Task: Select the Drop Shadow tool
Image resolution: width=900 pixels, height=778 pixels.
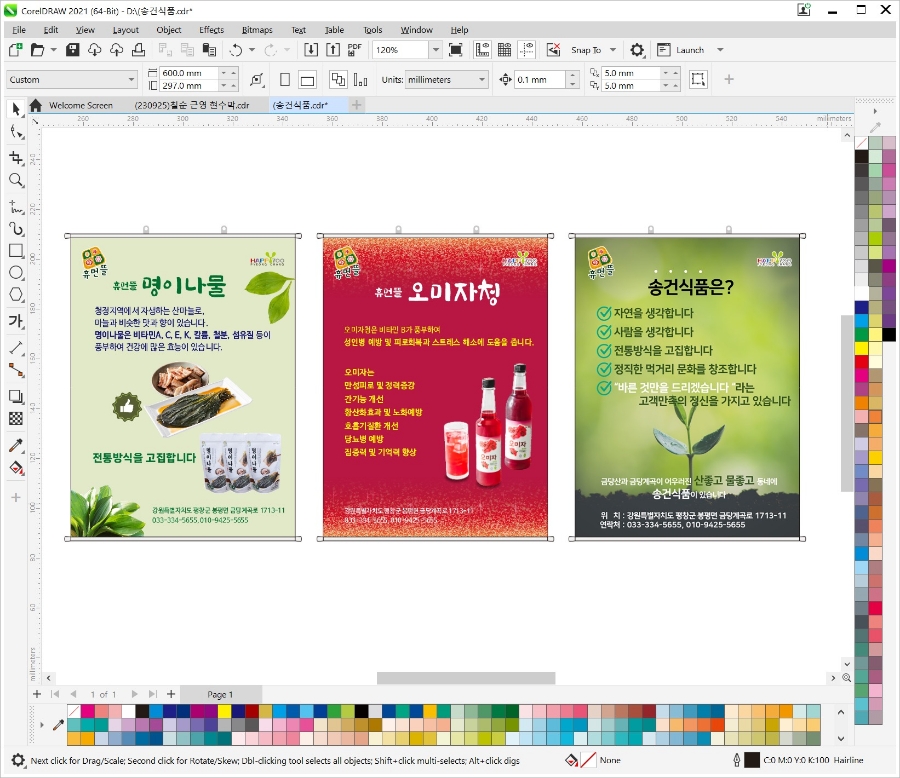Action: (x=16, y=397)
